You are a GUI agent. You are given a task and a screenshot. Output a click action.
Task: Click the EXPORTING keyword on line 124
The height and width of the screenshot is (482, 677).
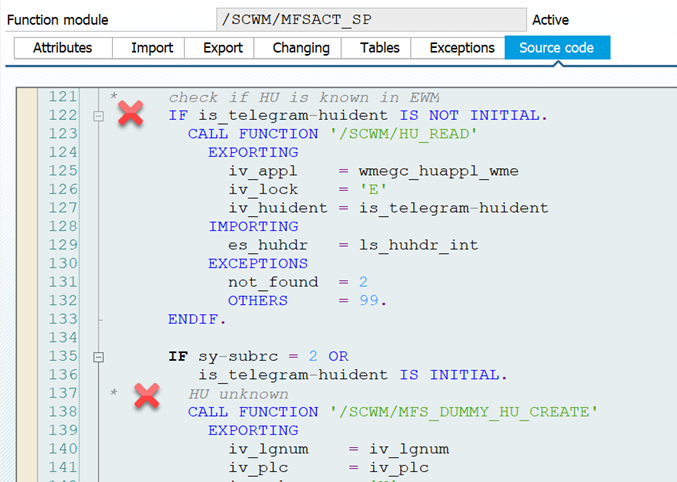[x=253, y=152]
